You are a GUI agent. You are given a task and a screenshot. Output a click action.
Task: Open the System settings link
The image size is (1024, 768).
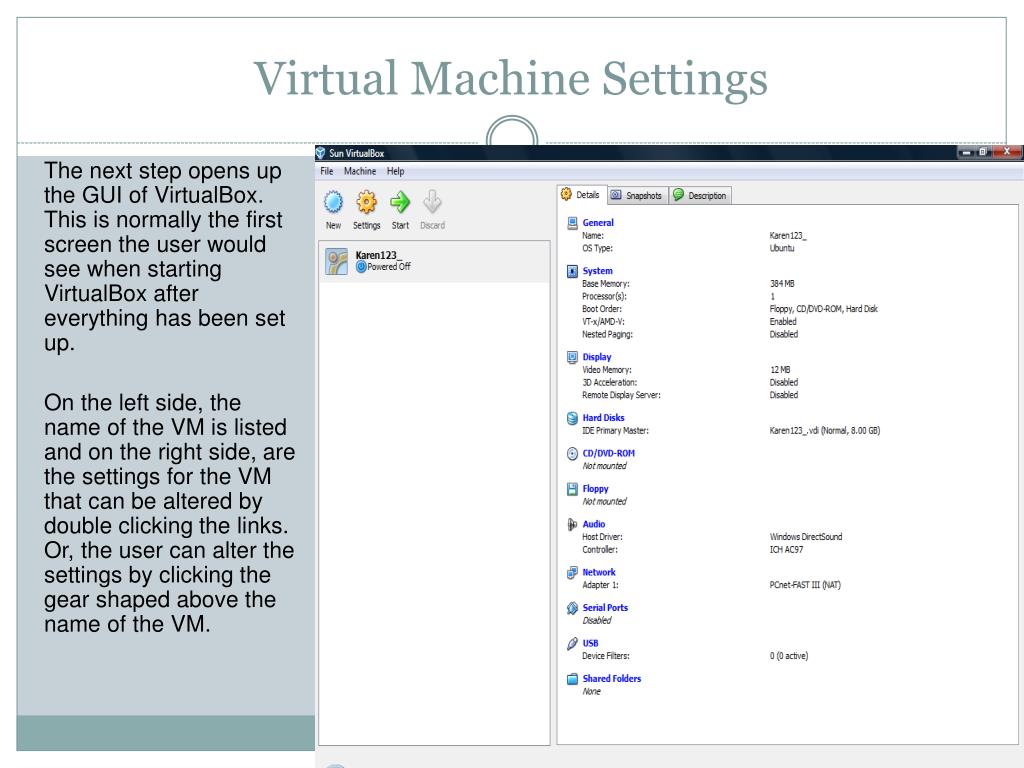point(598,271)
